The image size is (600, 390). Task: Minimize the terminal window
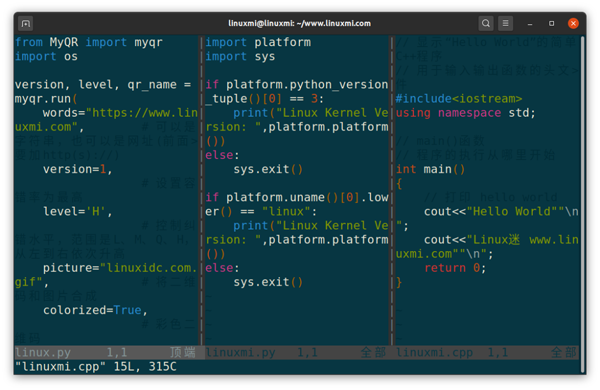[530, 24]
